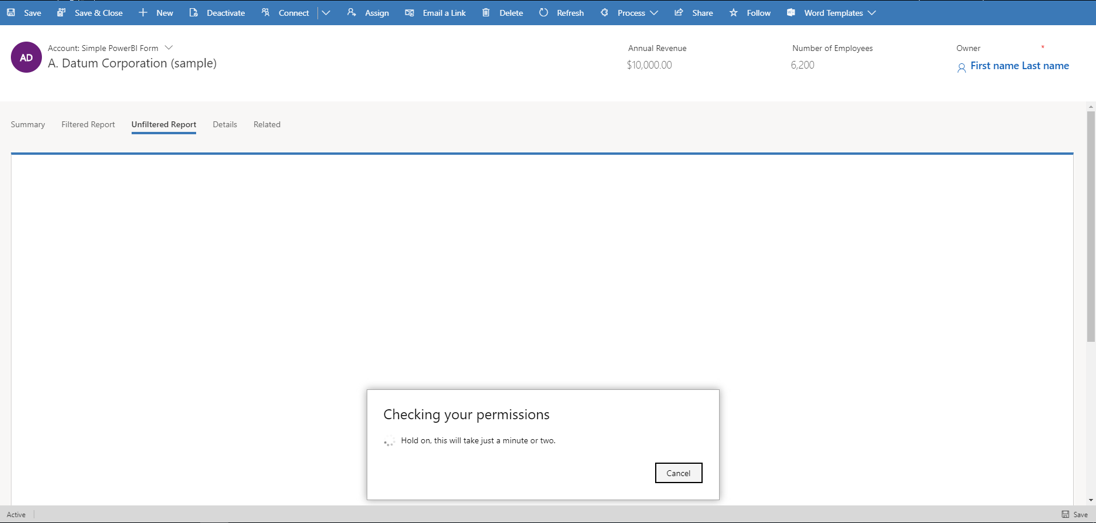The image size is (1100, 524).
Task: Open the Process dropdown chevron
Action: coord(654,13)
